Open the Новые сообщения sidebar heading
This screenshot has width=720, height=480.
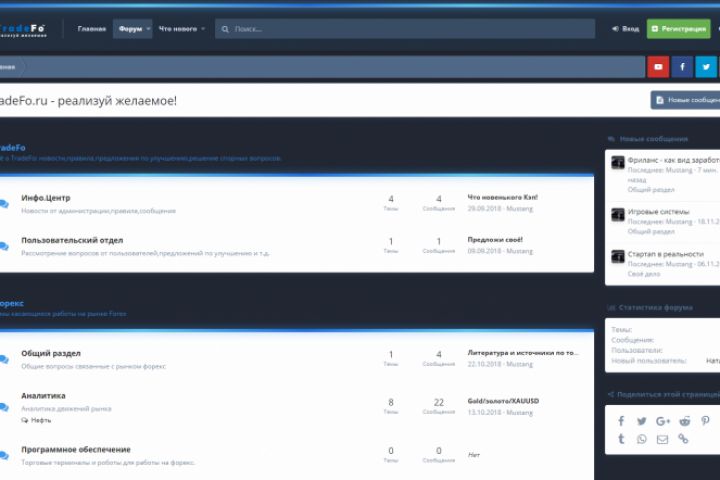tap(654, 139)
